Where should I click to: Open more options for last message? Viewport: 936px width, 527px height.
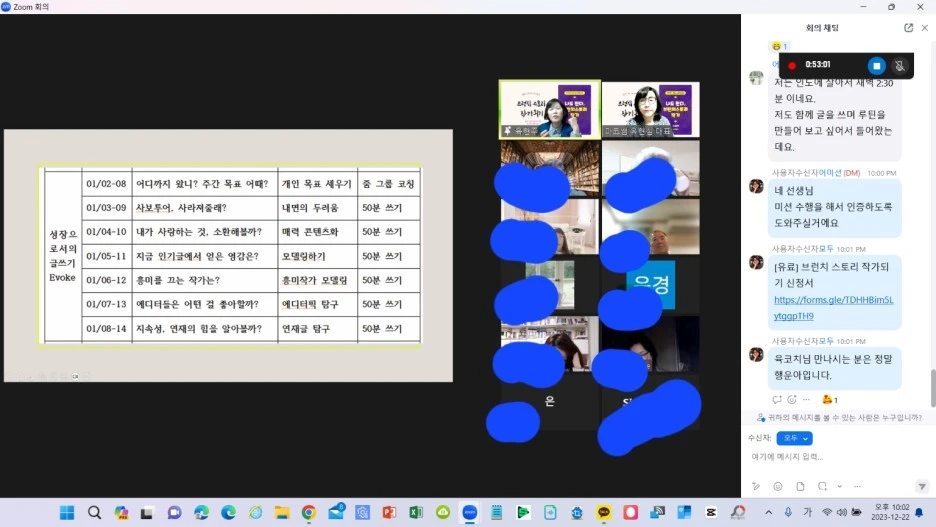tap(806, 399)
